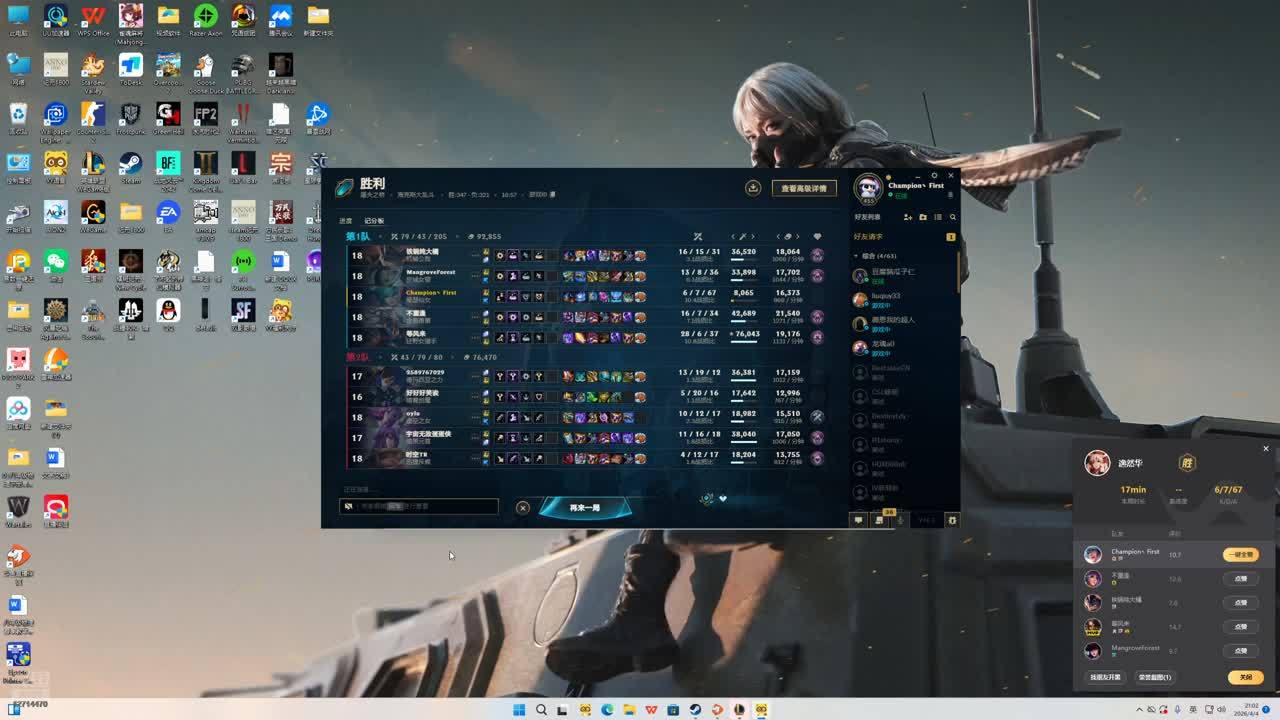The width and height of the screenshot is (1280, 720).
Task: Search friends using the magnifier icon
Action: 952,217
